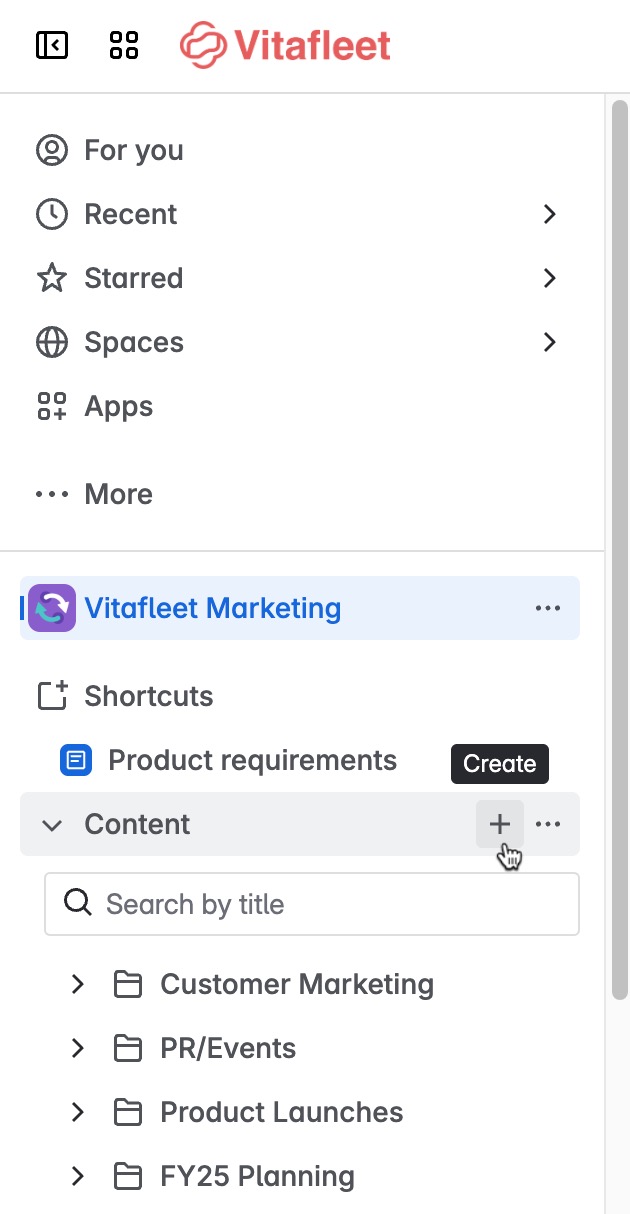The image size is (630, 1214).
Task: Select the FY25 Planning folder
Action: click(257, 1176)
